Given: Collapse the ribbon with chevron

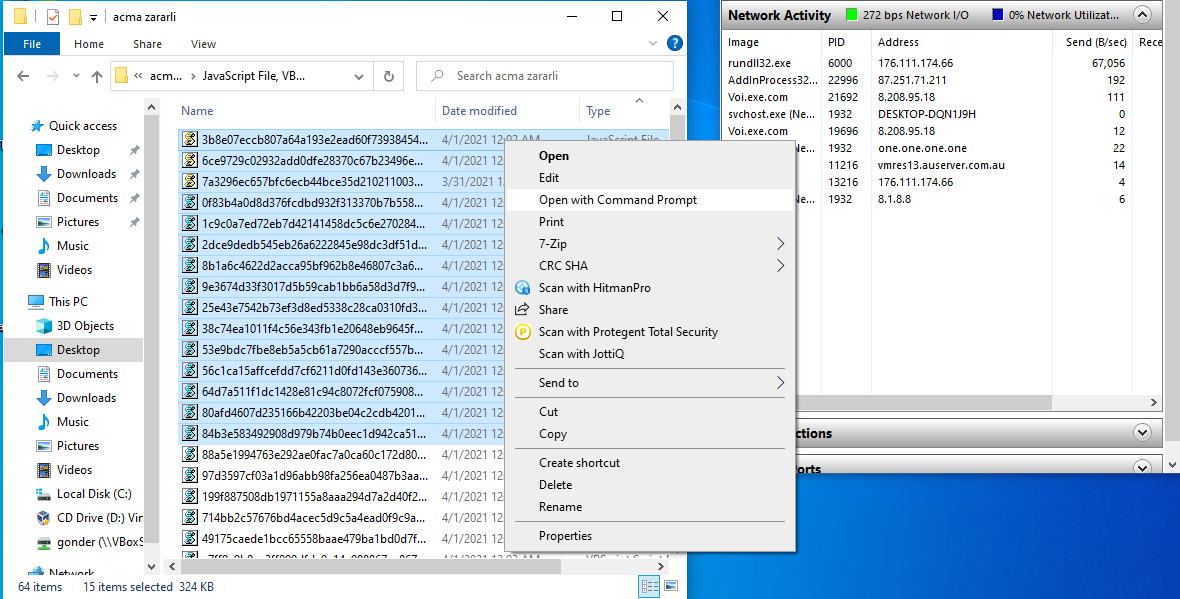Looking at the screenshot, I should point(652,44).
